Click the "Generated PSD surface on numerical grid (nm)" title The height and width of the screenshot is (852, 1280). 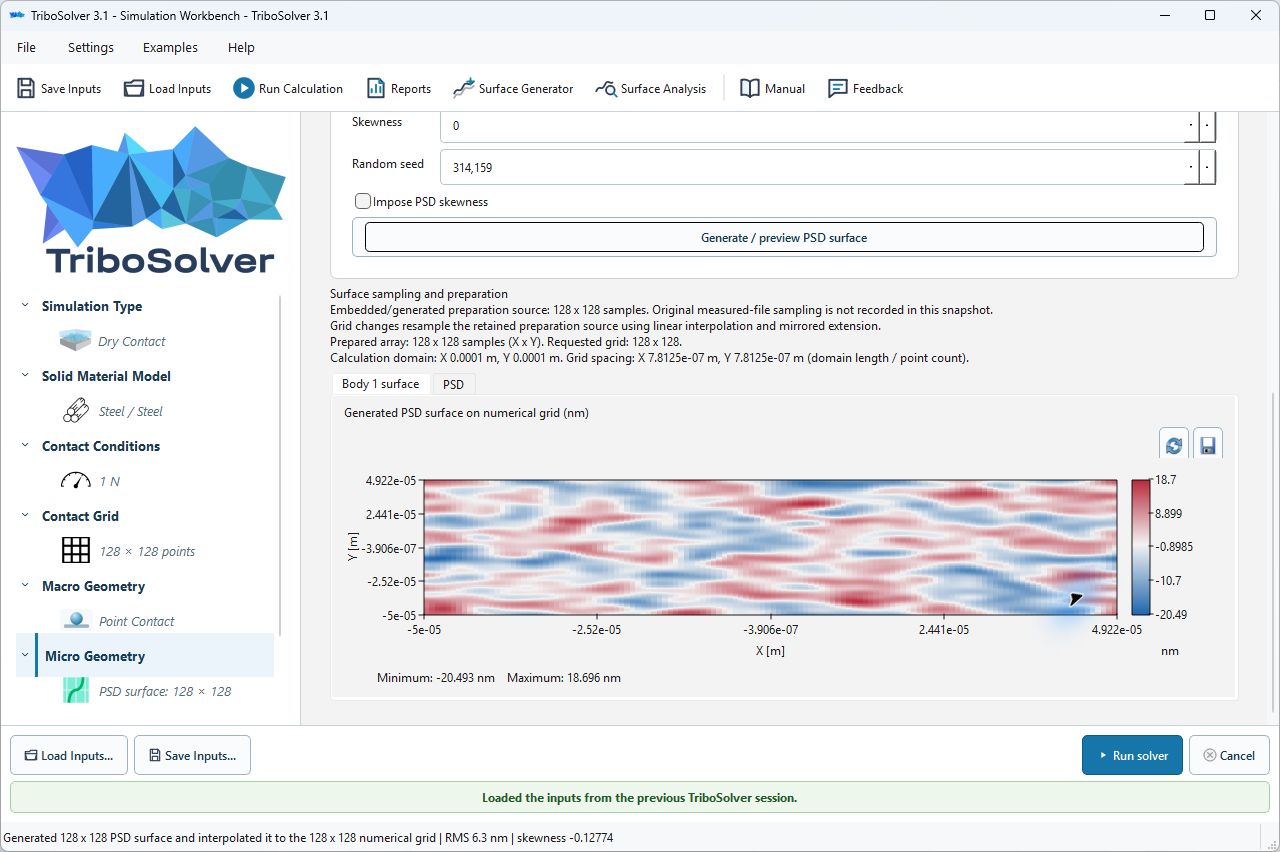pyautogui.click(x=466, y=412)
